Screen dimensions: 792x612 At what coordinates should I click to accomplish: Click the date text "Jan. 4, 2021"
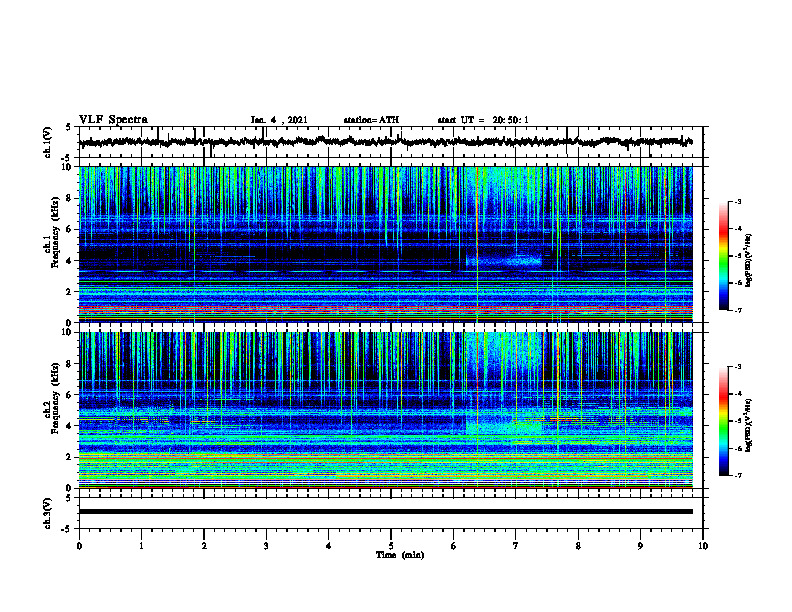tap(279, 120)
